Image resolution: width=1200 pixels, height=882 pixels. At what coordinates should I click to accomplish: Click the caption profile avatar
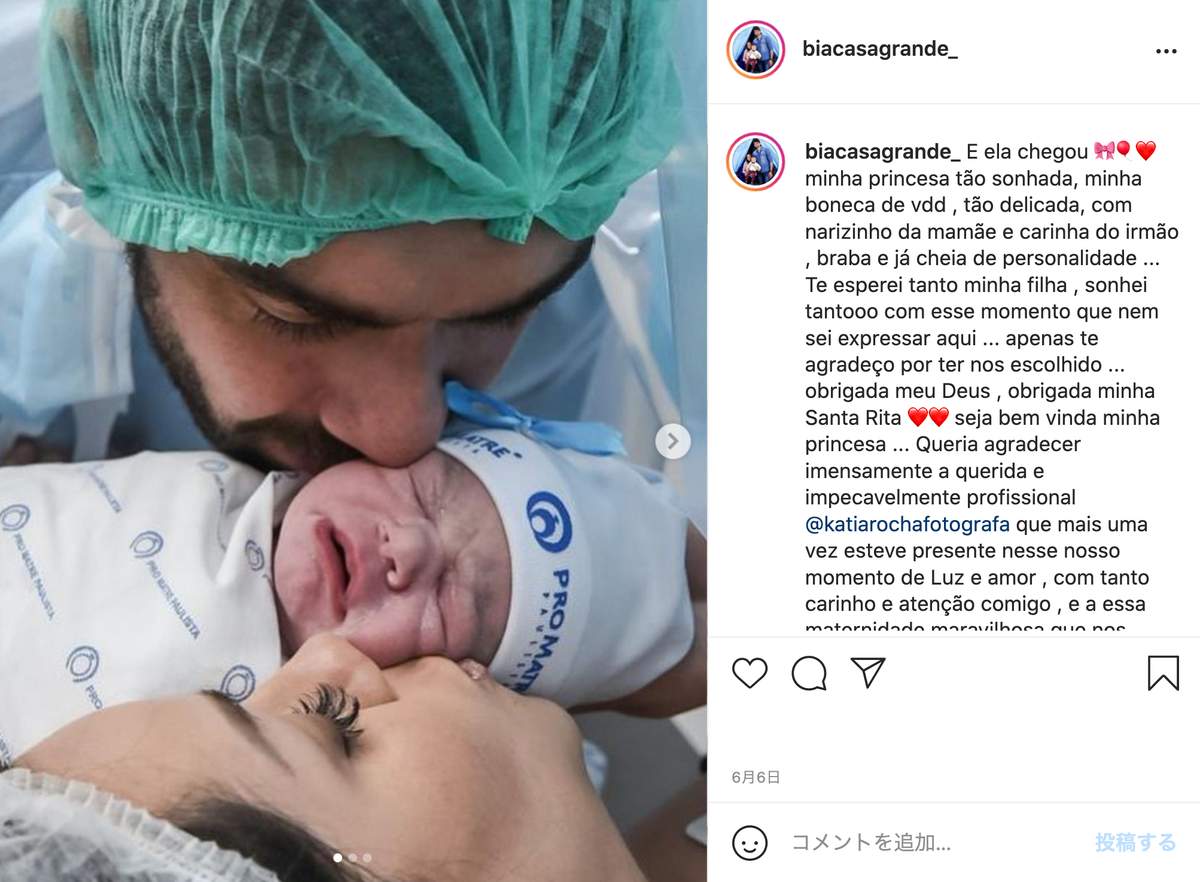(756, 160)
